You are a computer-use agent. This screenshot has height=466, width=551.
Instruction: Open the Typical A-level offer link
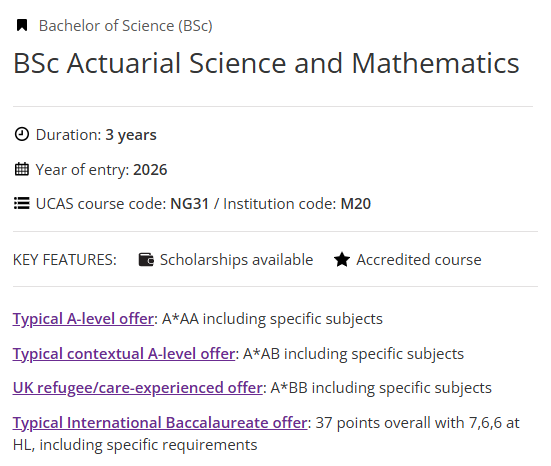point(83,319)
